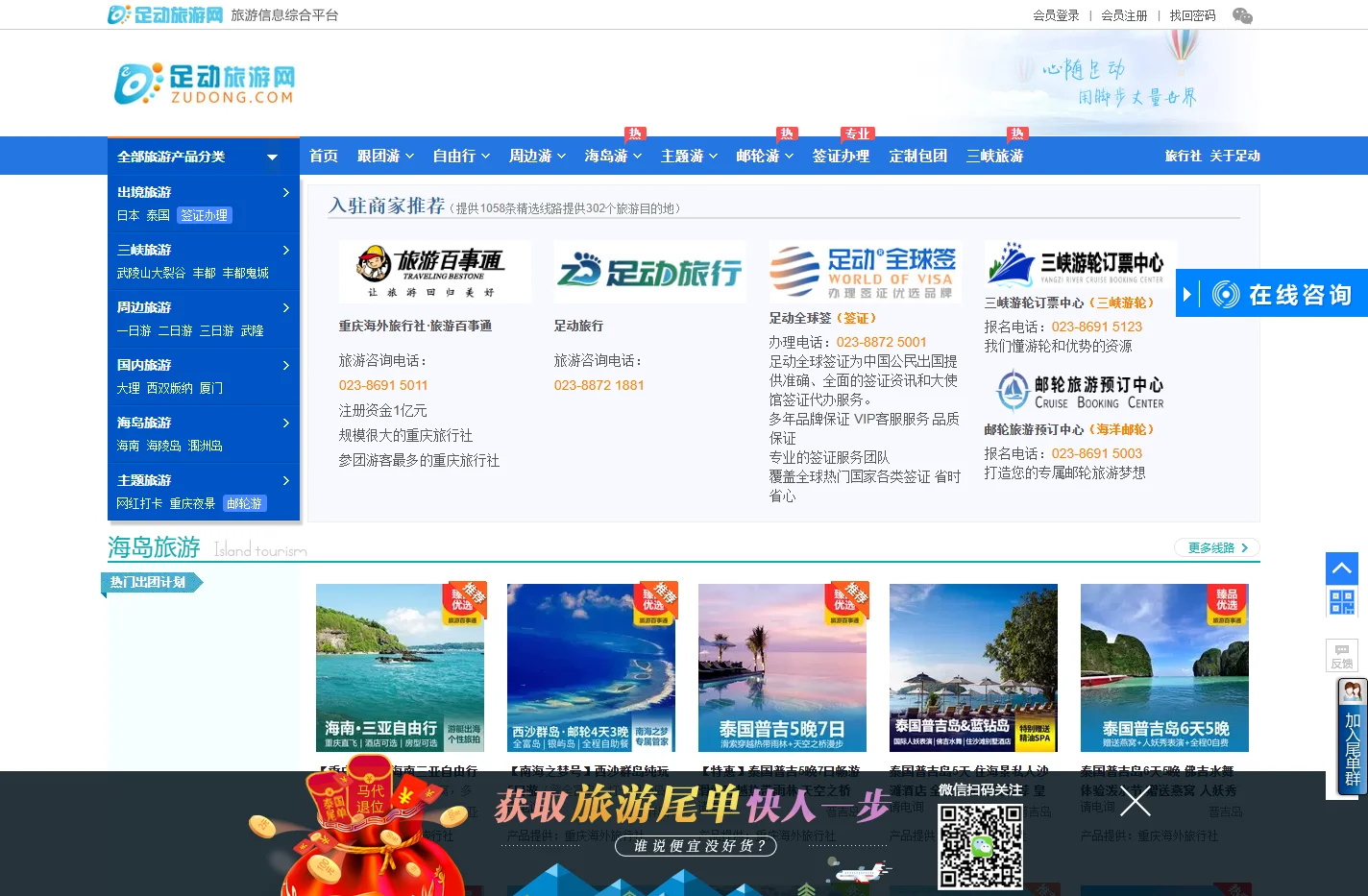Click phone number 023-8691 5011

point(383,385)
